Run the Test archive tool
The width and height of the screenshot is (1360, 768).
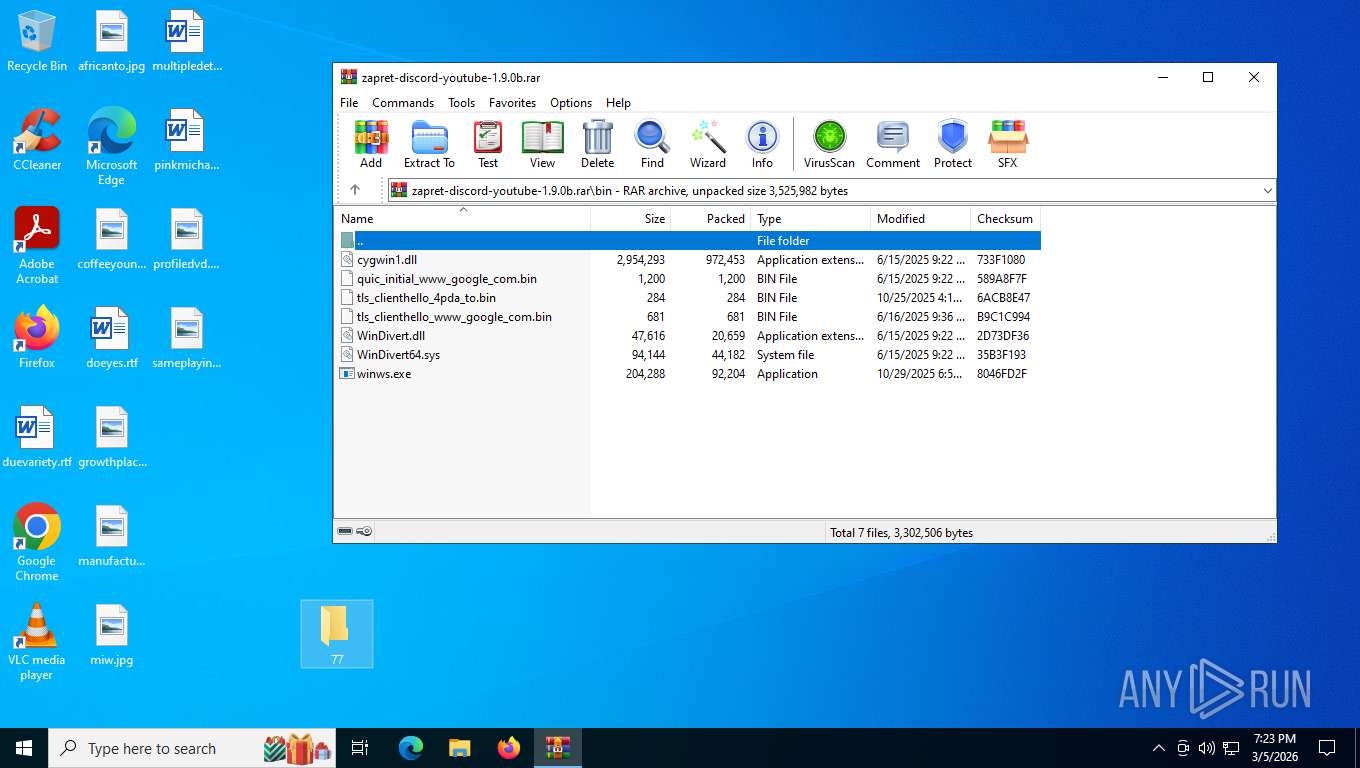click(488, 144)
